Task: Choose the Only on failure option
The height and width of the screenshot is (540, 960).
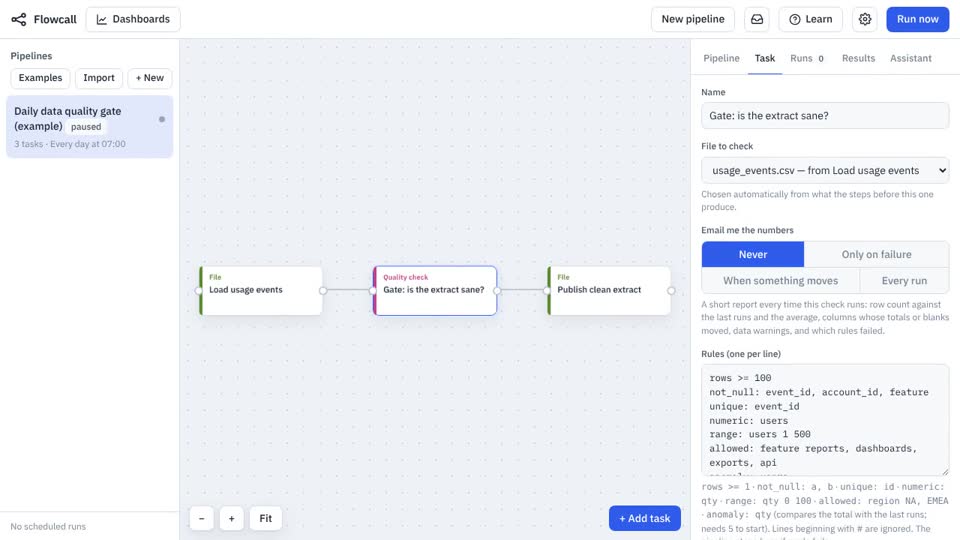Action: coord(876,254)
